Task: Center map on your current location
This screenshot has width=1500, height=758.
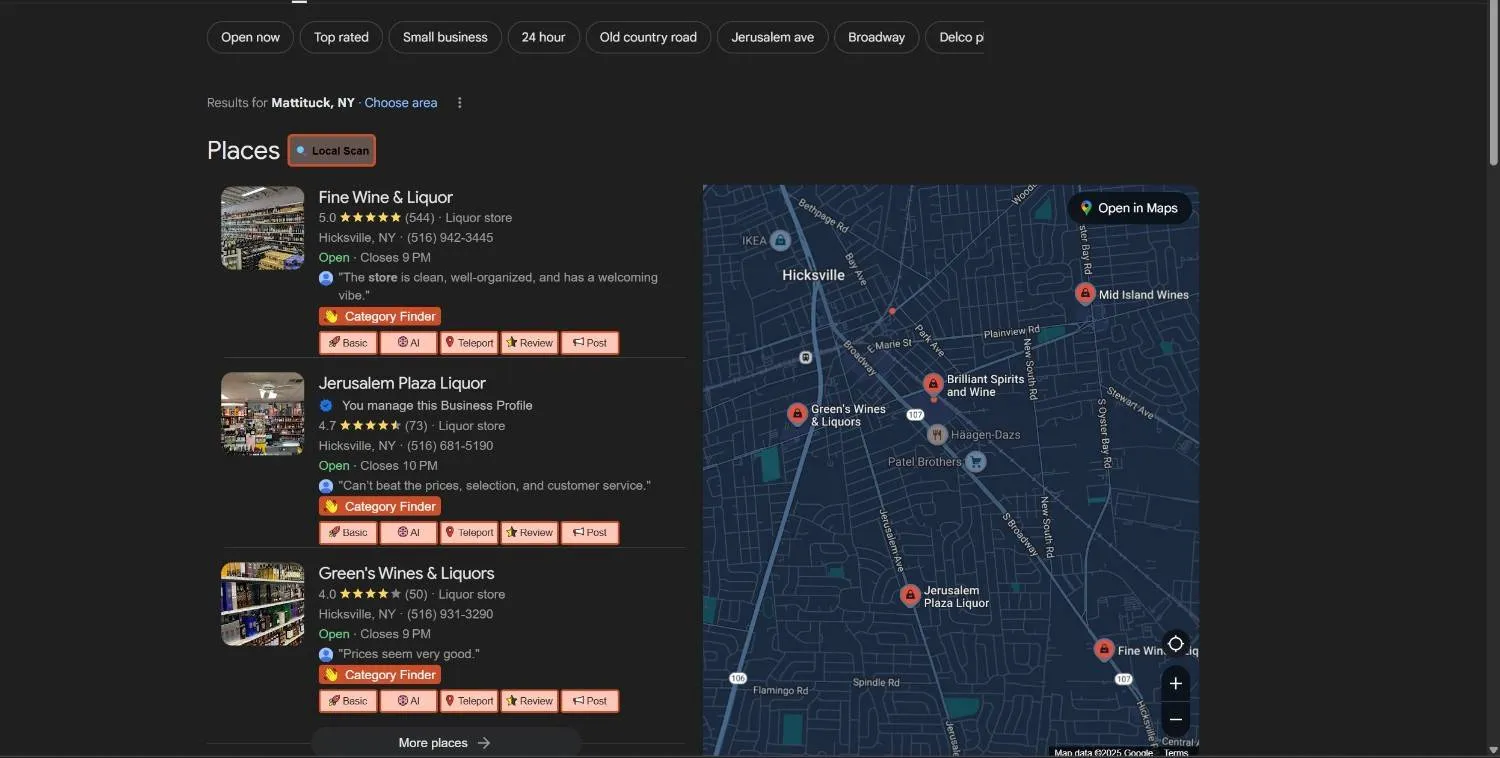Action: coord(1176,644)
